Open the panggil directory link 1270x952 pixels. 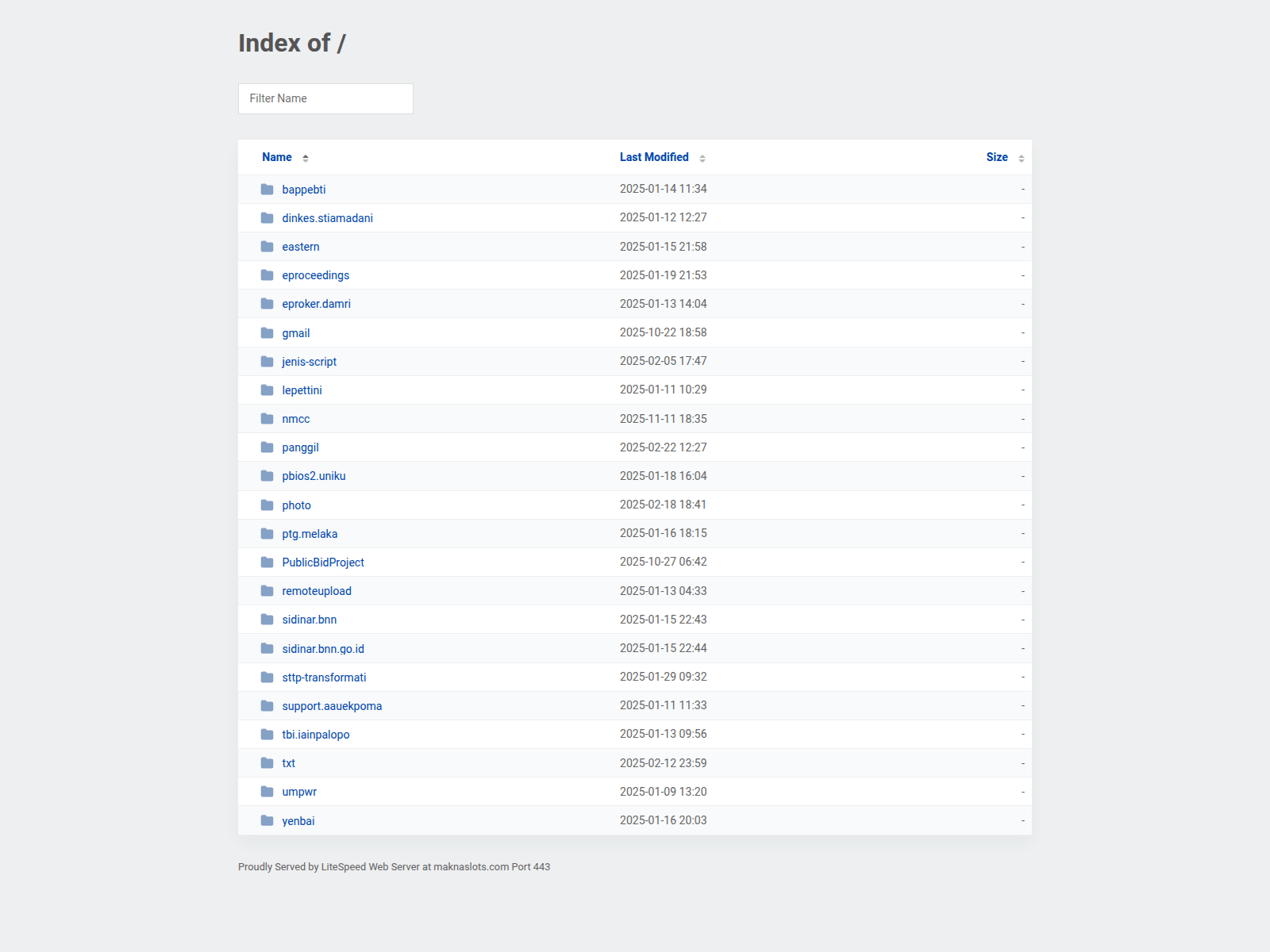point(301,447)
